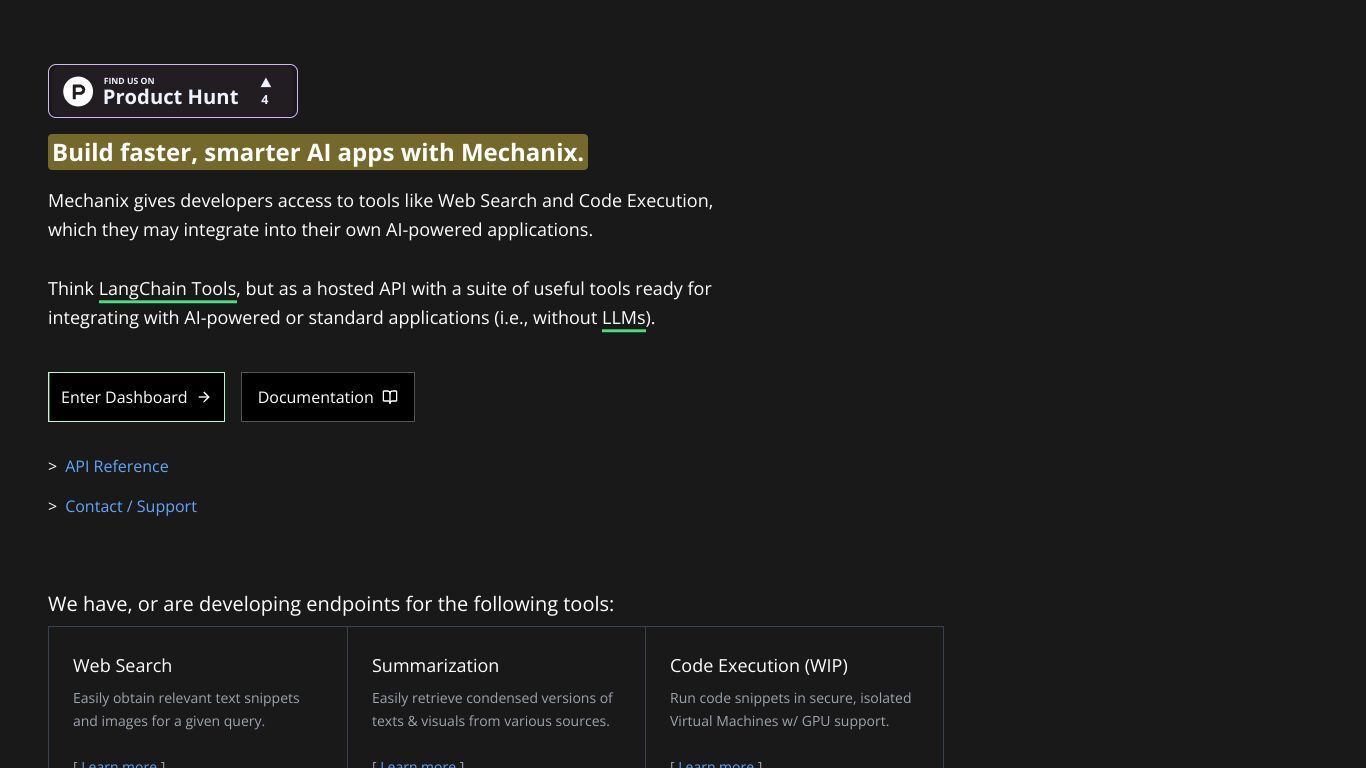
Task: Click paragraph starting 'Mechanix gives developers access'
Action: click(x=381, y=215)
